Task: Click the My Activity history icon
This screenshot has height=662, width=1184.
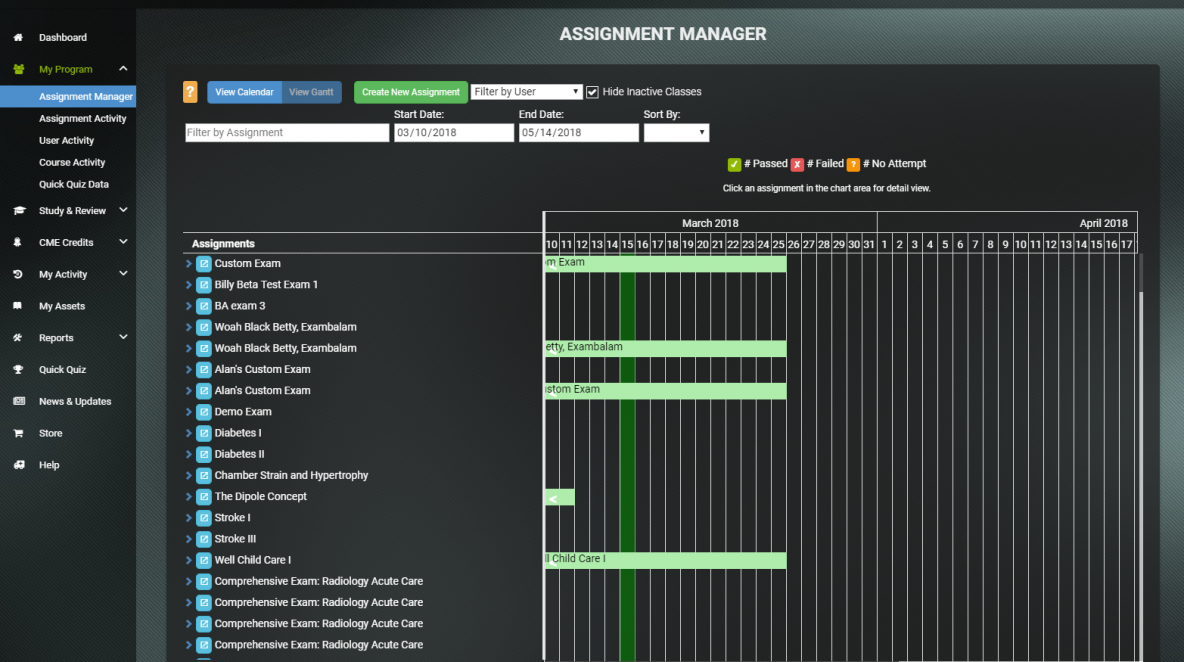Action: 17,274
